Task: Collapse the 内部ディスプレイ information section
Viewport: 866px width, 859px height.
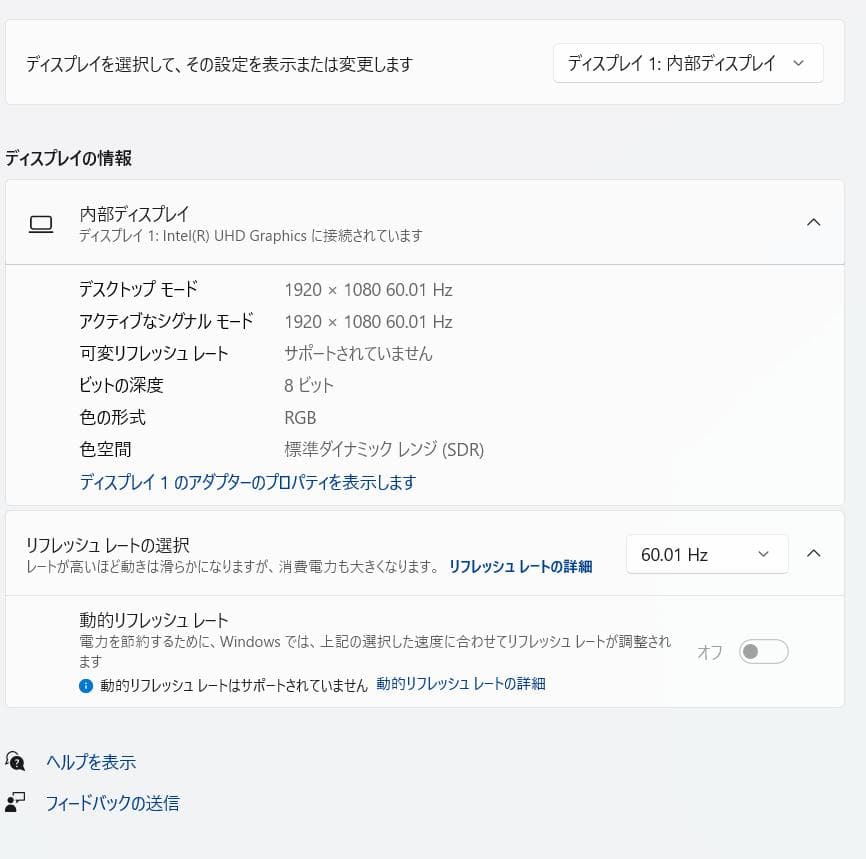Action: (813, 222)
